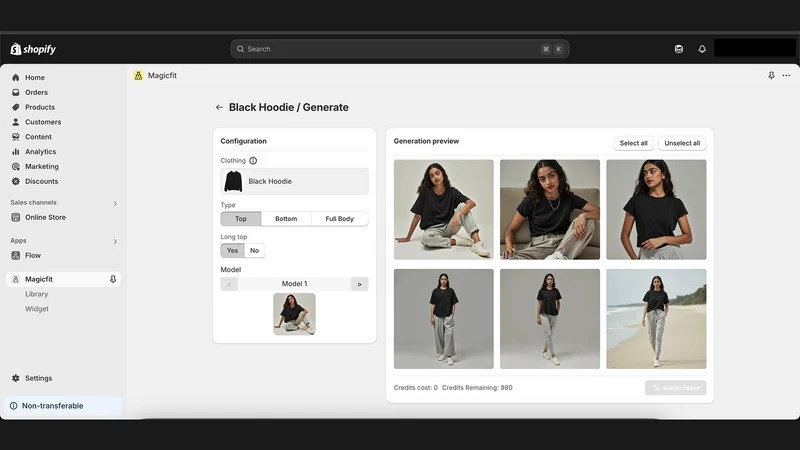This screenshot has height=450, width=800.
Task: Click the Orders inbox icon
Action: pos(16,92)
